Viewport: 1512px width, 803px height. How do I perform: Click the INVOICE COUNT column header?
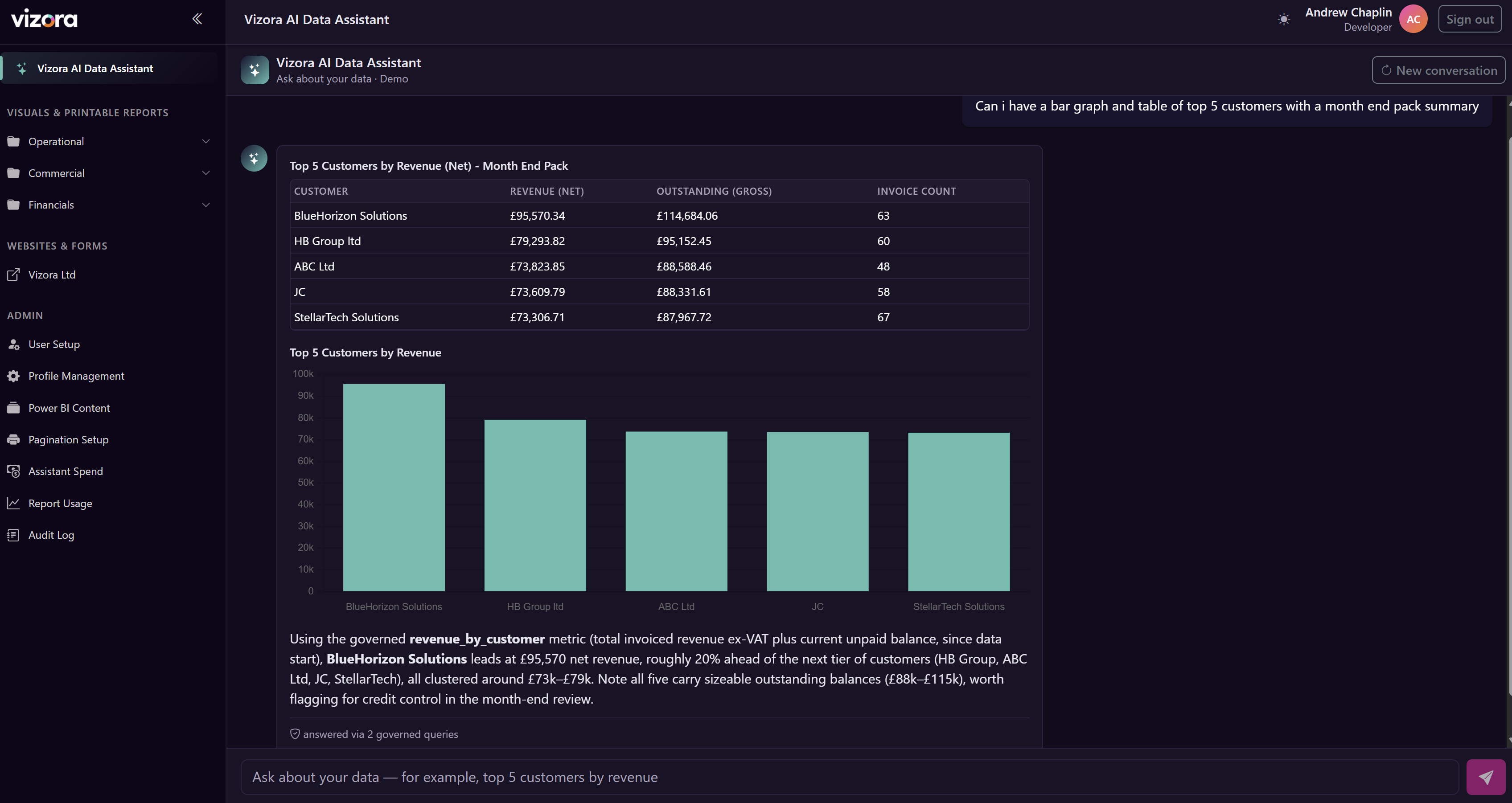coord(916,191)
